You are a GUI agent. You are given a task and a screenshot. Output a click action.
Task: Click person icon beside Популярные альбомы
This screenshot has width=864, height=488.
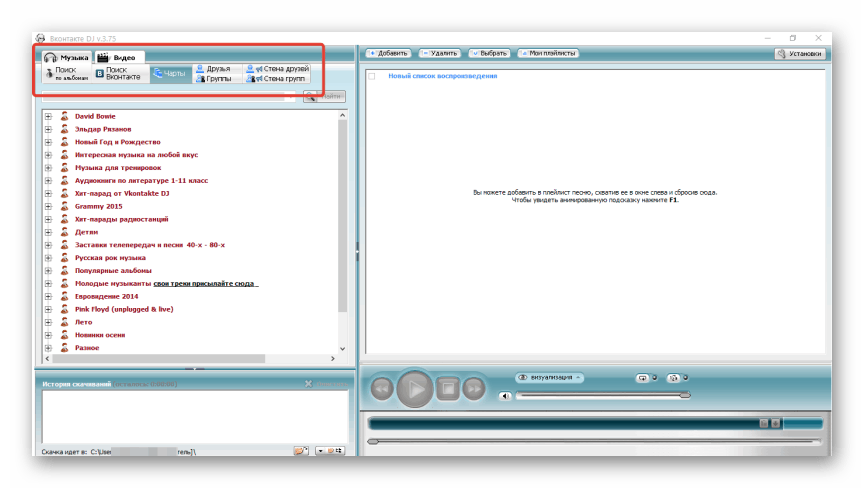pos(64,270)
